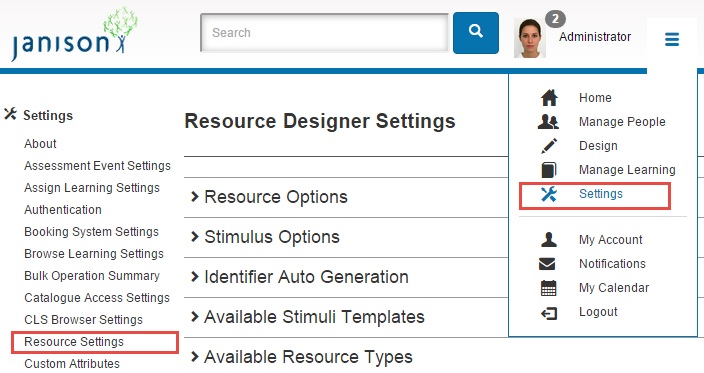Select Settings in the dropdown menu
This screenshot has width=704, height=373.
pos(601,194)
